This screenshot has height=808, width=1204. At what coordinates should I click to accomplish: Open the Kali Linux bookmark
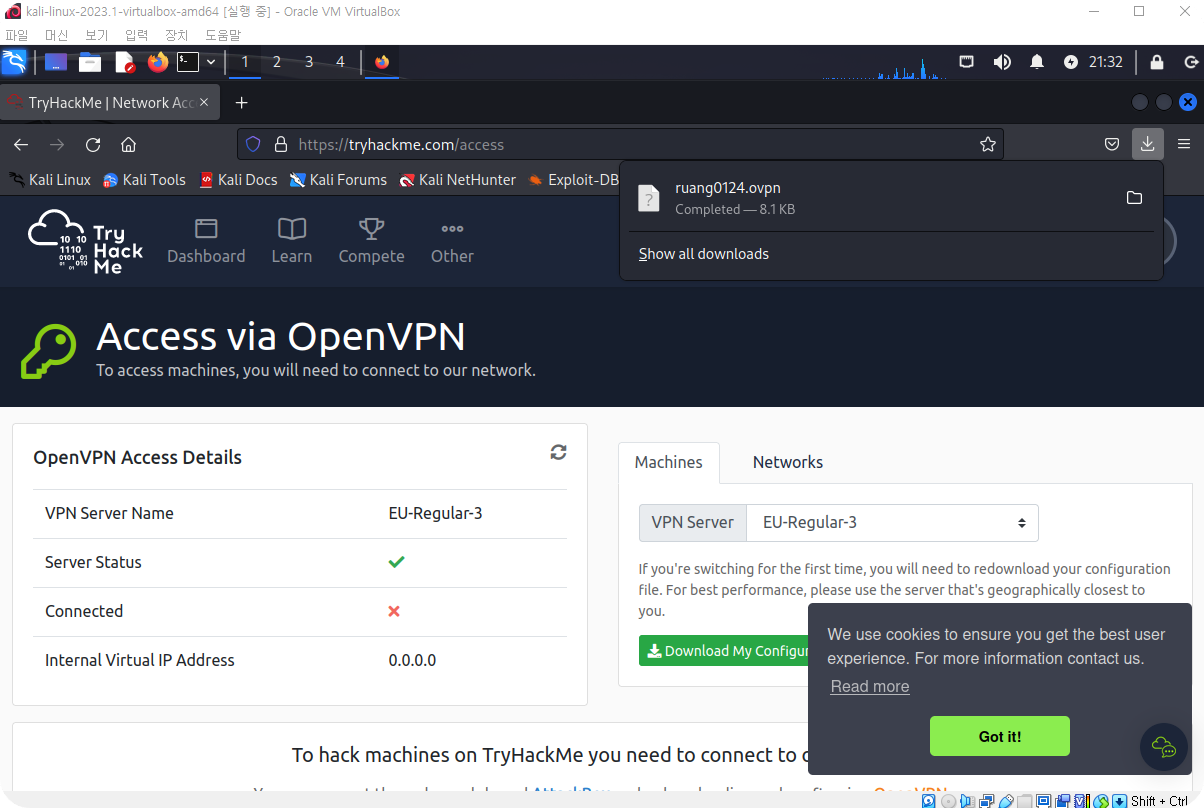50,180
